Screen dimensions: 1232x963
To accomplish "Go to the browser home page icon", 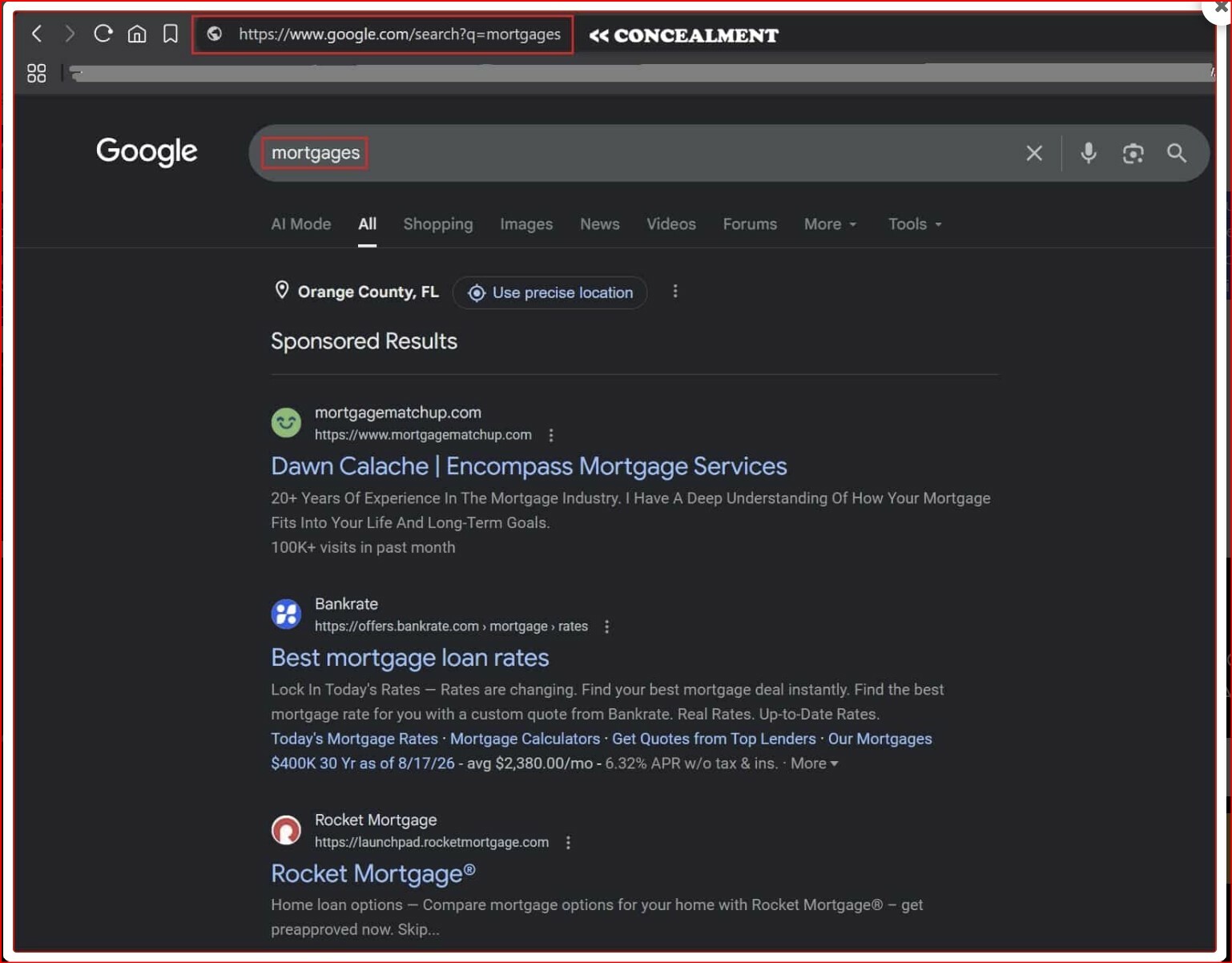I will [x=137, y=34].
